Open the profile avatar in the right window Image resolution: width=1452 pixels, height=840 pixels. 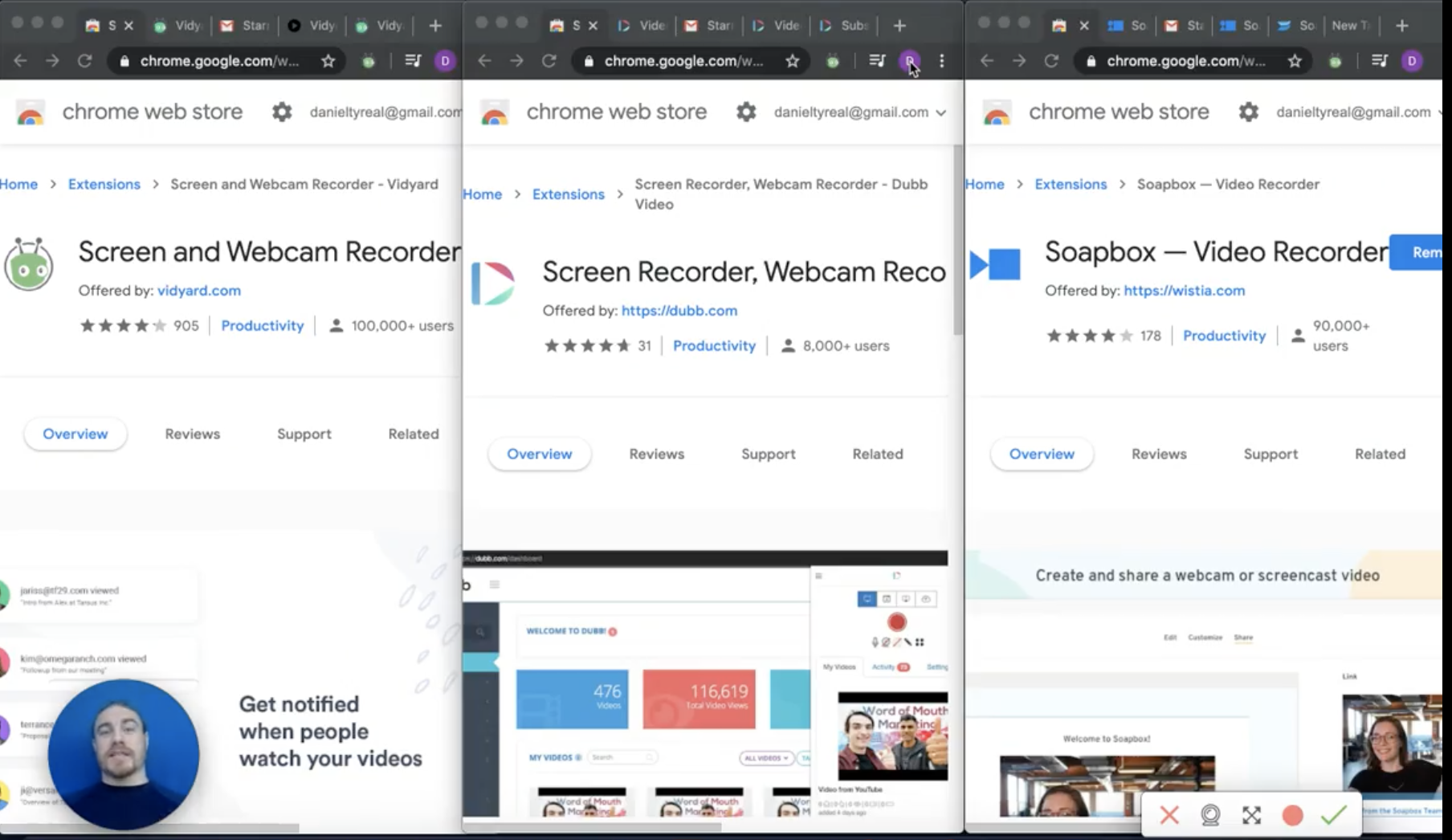tap(1412, 61)
